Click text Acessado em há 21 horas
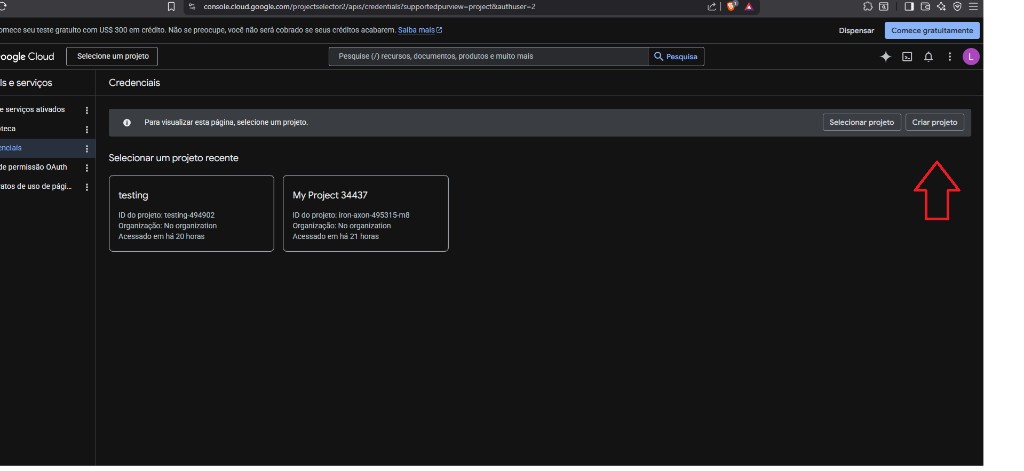The height and width of the screenshot is (471, 1024). click(336, 236)
